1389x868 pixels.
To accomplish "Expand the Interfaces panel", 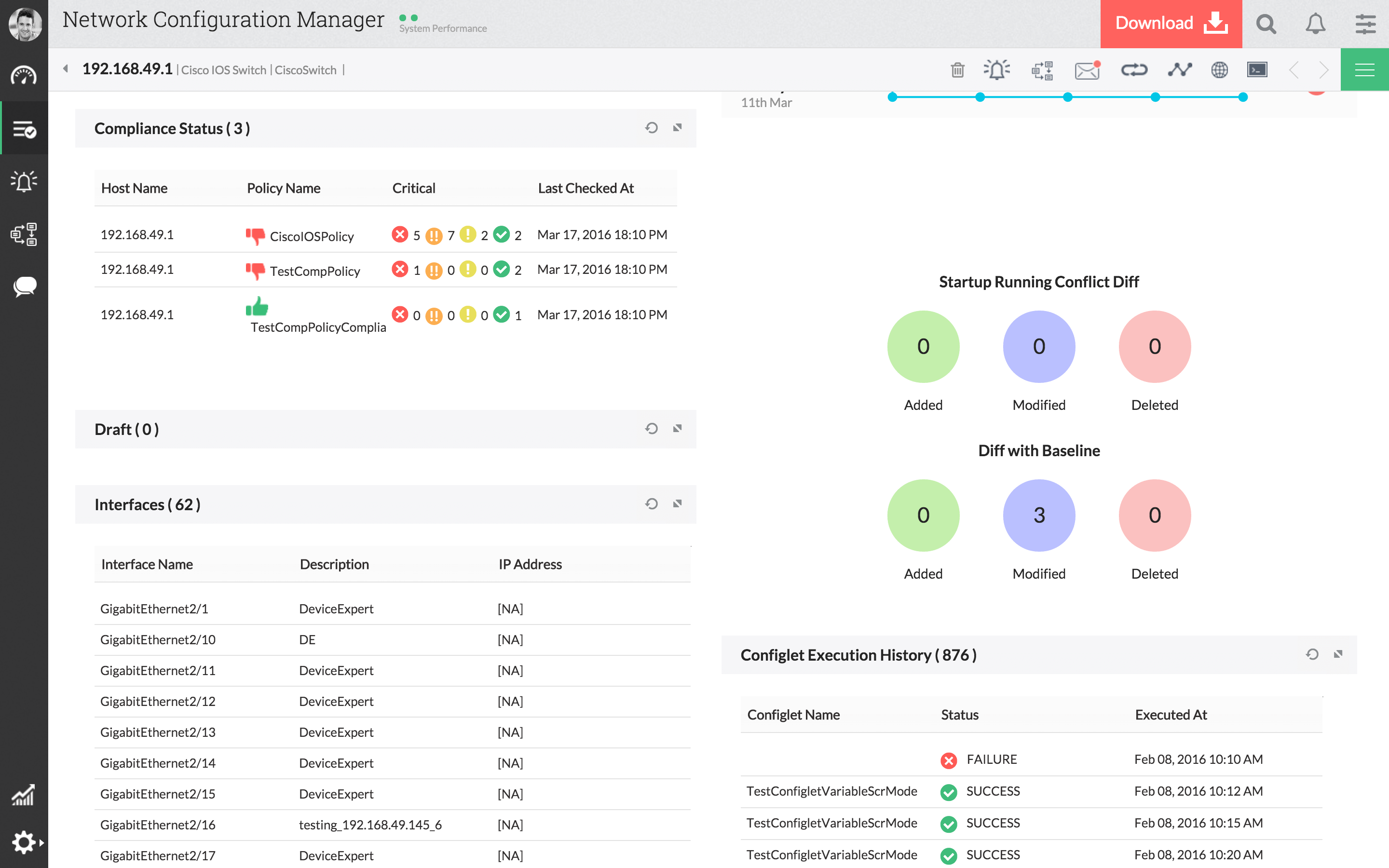I will pos(677,503).
